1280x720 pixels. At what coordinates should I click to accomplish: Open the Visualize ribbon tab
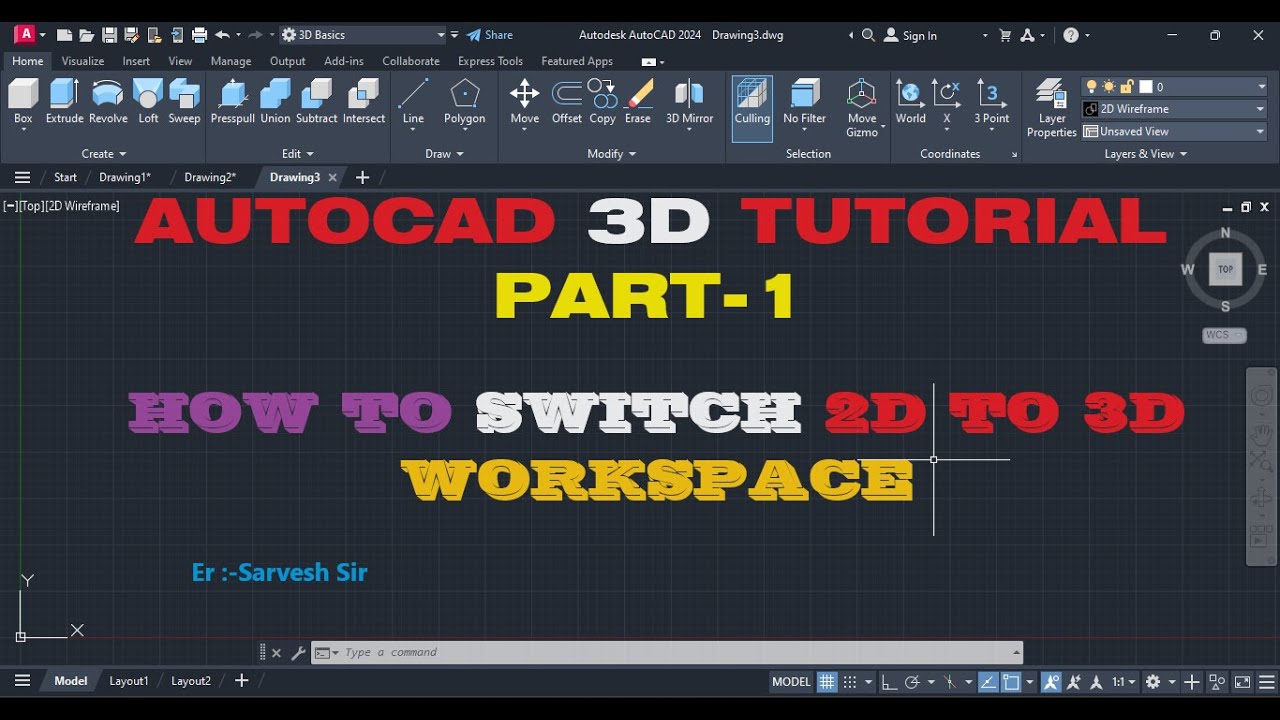point(83,61)
